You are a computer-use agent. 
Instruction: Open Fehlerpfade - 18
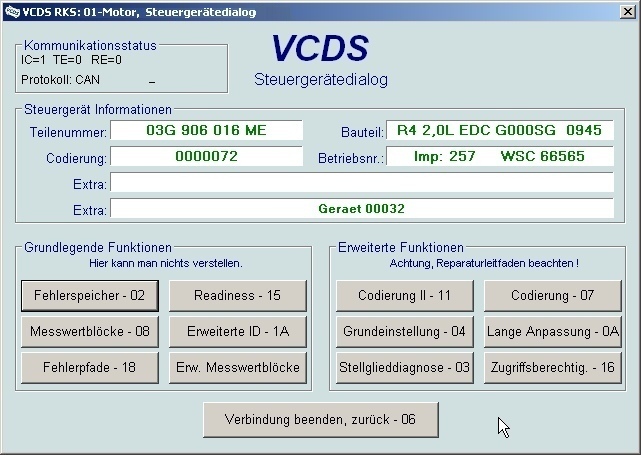[90, 368]
